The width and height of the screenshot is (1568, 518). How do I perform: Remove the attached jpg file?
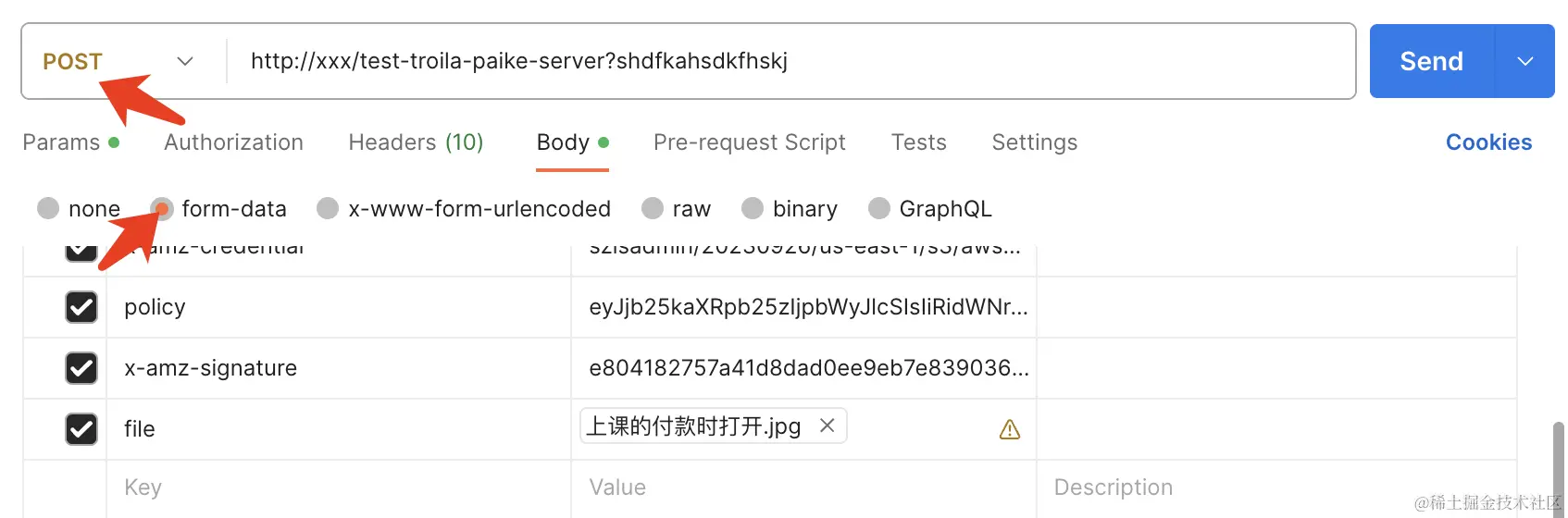pyautogui.click(x=828, y=425)
